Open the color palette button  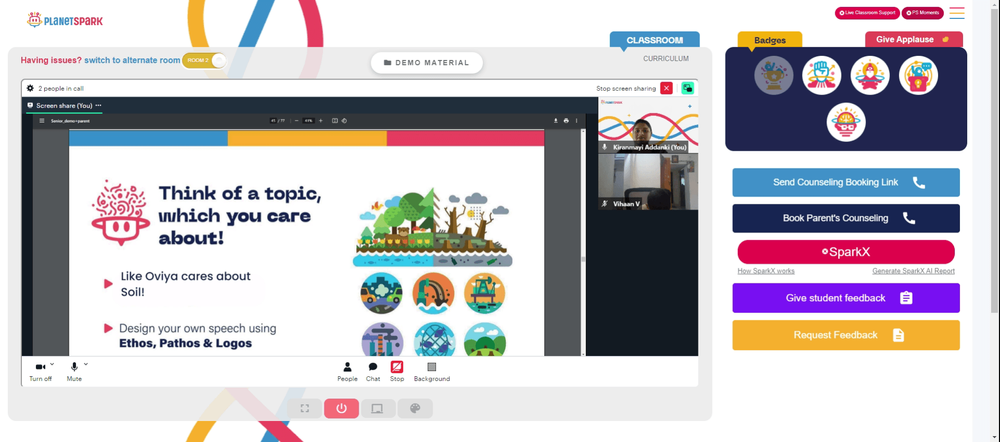coord(415,408)
